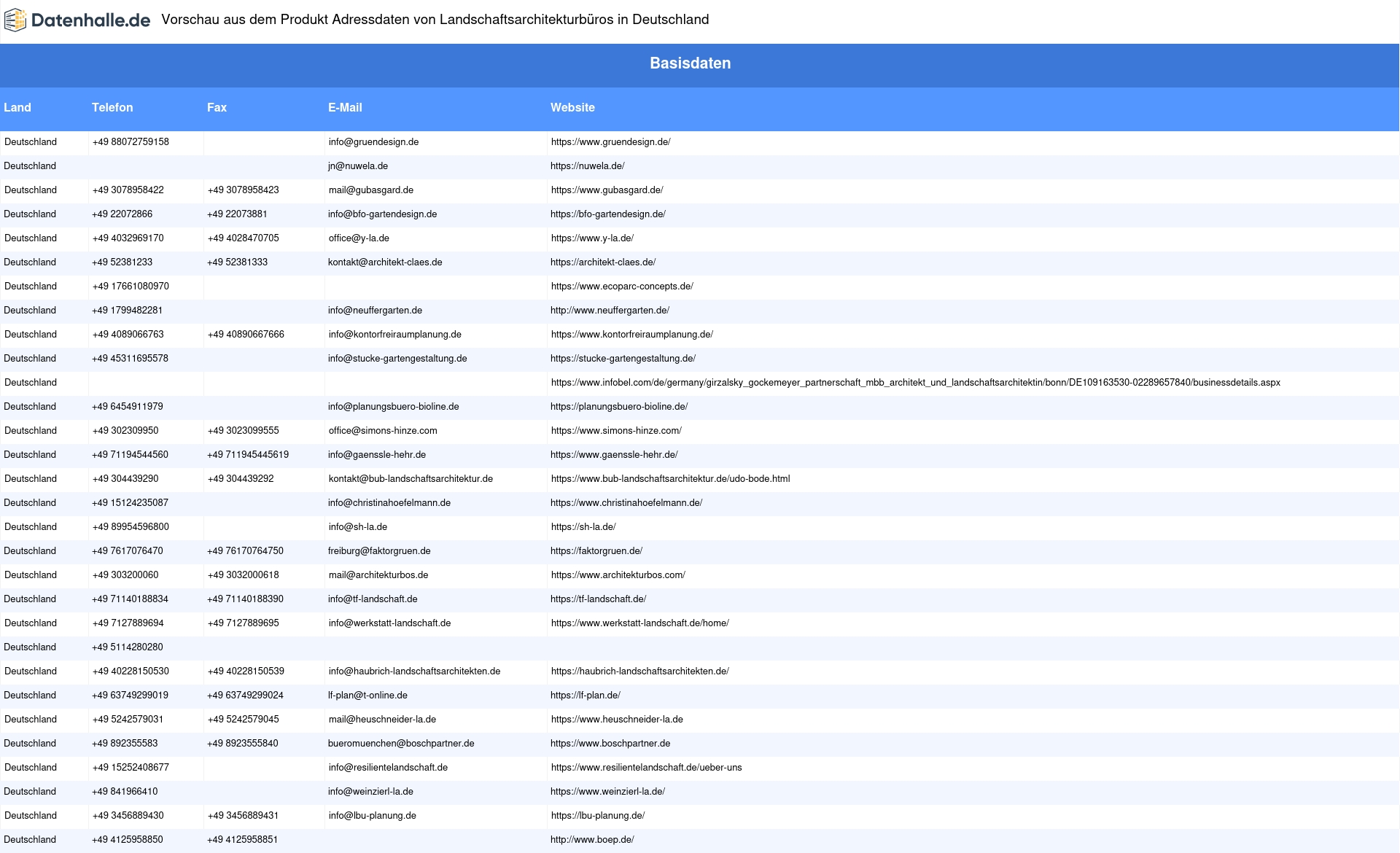Click the page title about Landschaftsarchitekturbüros
1400x853 pixels.
coord(435,20)
